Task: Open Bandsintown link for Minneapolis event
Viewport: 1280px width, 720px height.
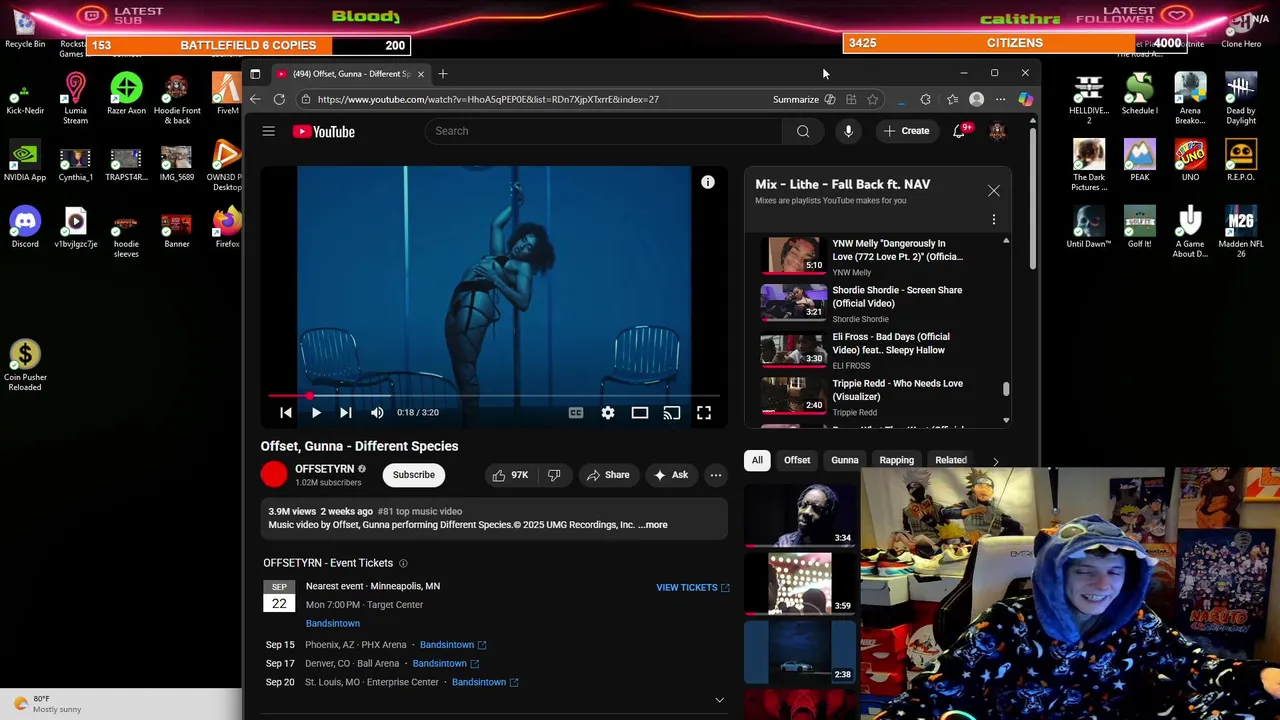Action: [333, 623]
